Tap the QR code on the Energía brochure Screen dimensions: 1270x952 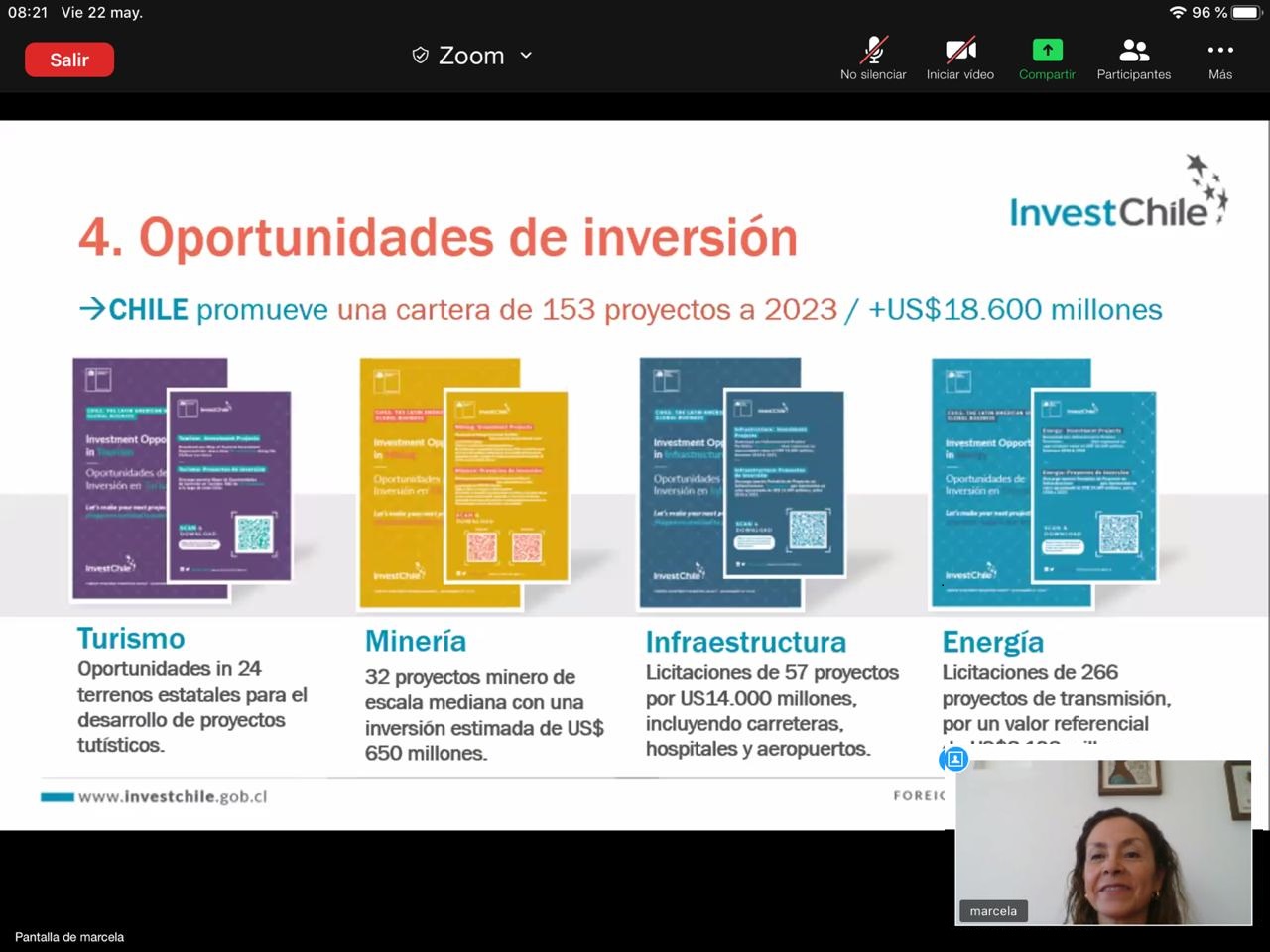click(x=1119, y=535)
